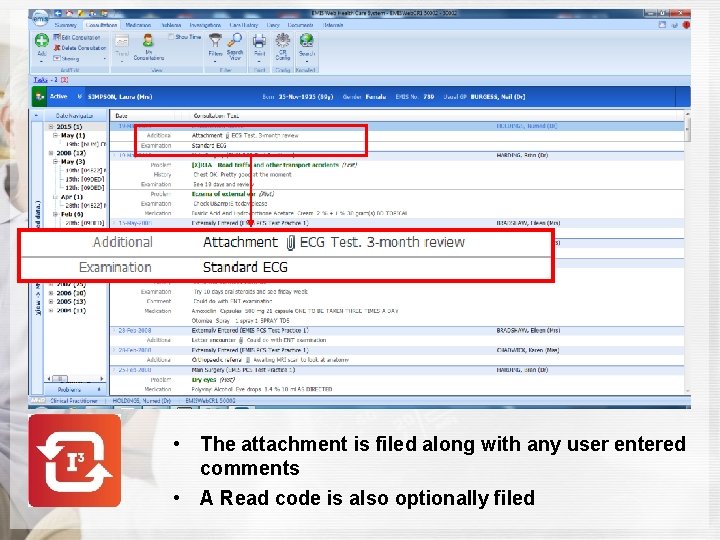Click the Search View magnifier icon
The width and height of the screenshot is (720, 540).
click(x=235, y=39)
